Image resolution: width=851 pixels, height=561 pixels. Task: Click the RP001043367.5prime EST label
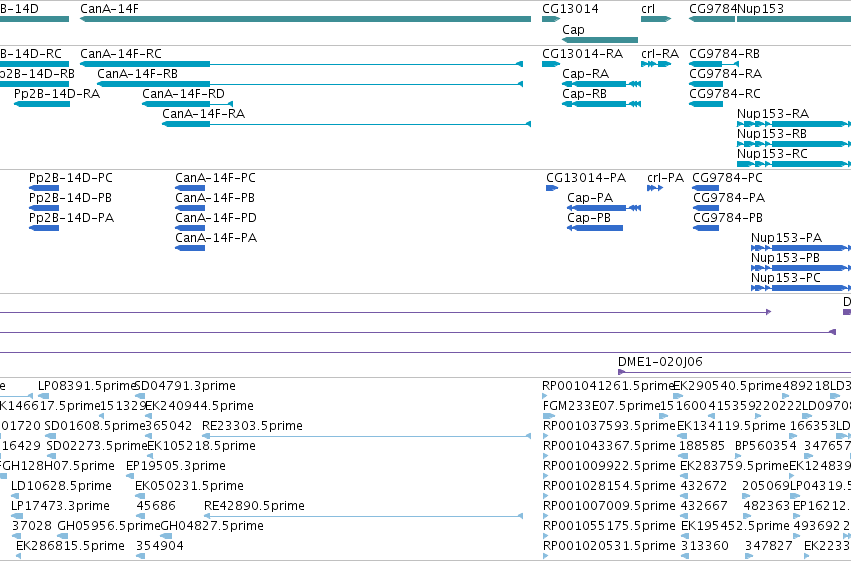click(609, 446)
